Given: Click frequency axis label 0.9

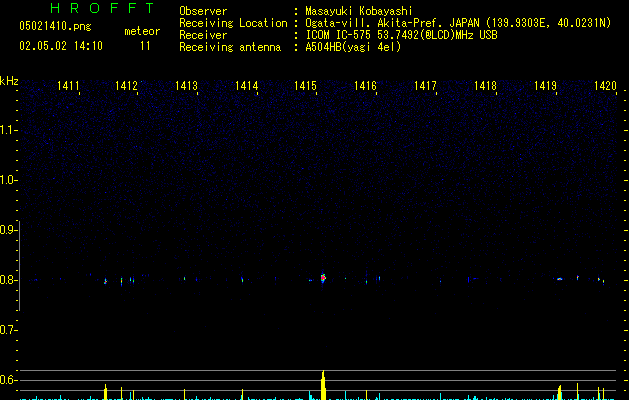Looking at the screenshot, I should pos(8,230).
